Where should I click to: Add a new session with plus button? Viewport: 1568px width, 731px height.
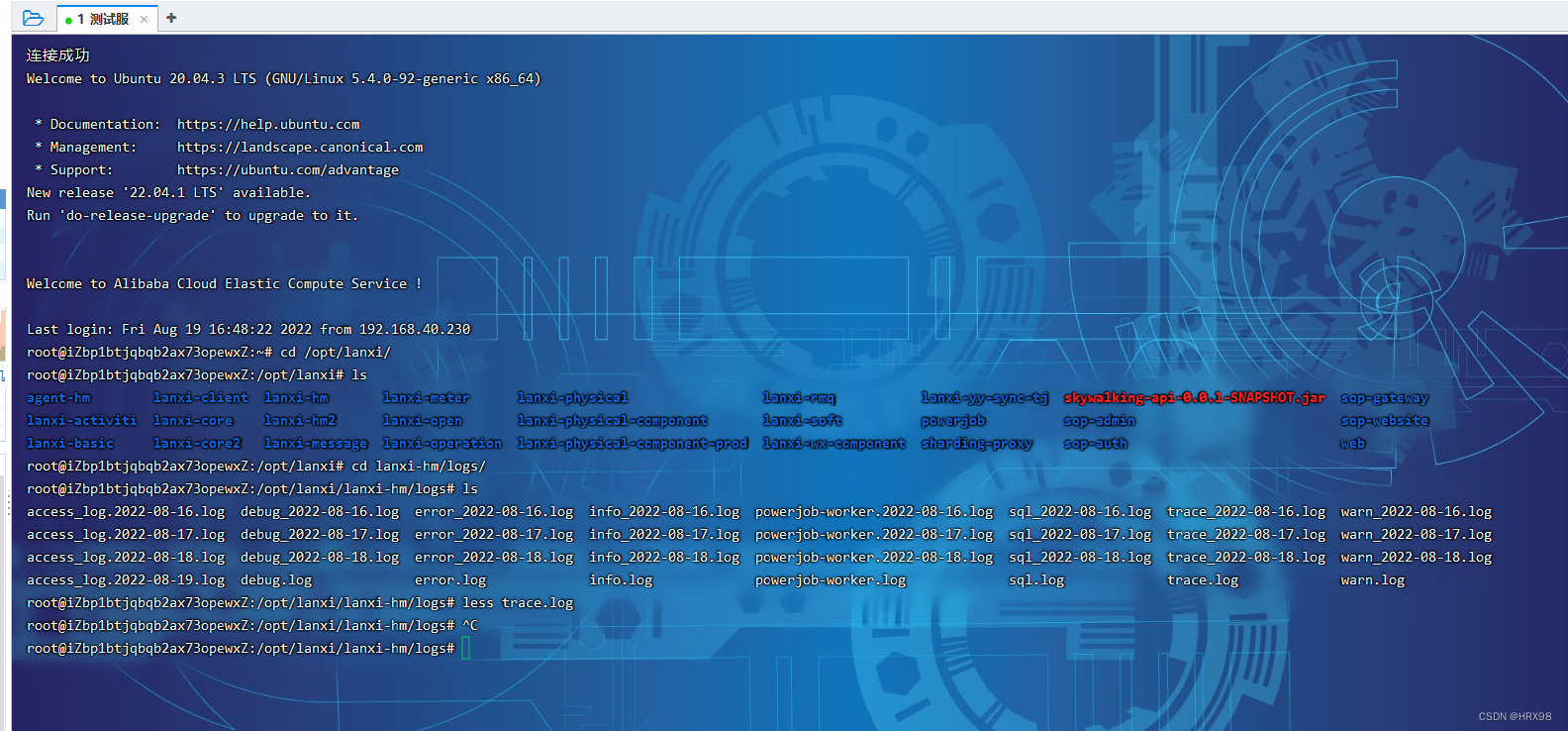pos(171,18)
